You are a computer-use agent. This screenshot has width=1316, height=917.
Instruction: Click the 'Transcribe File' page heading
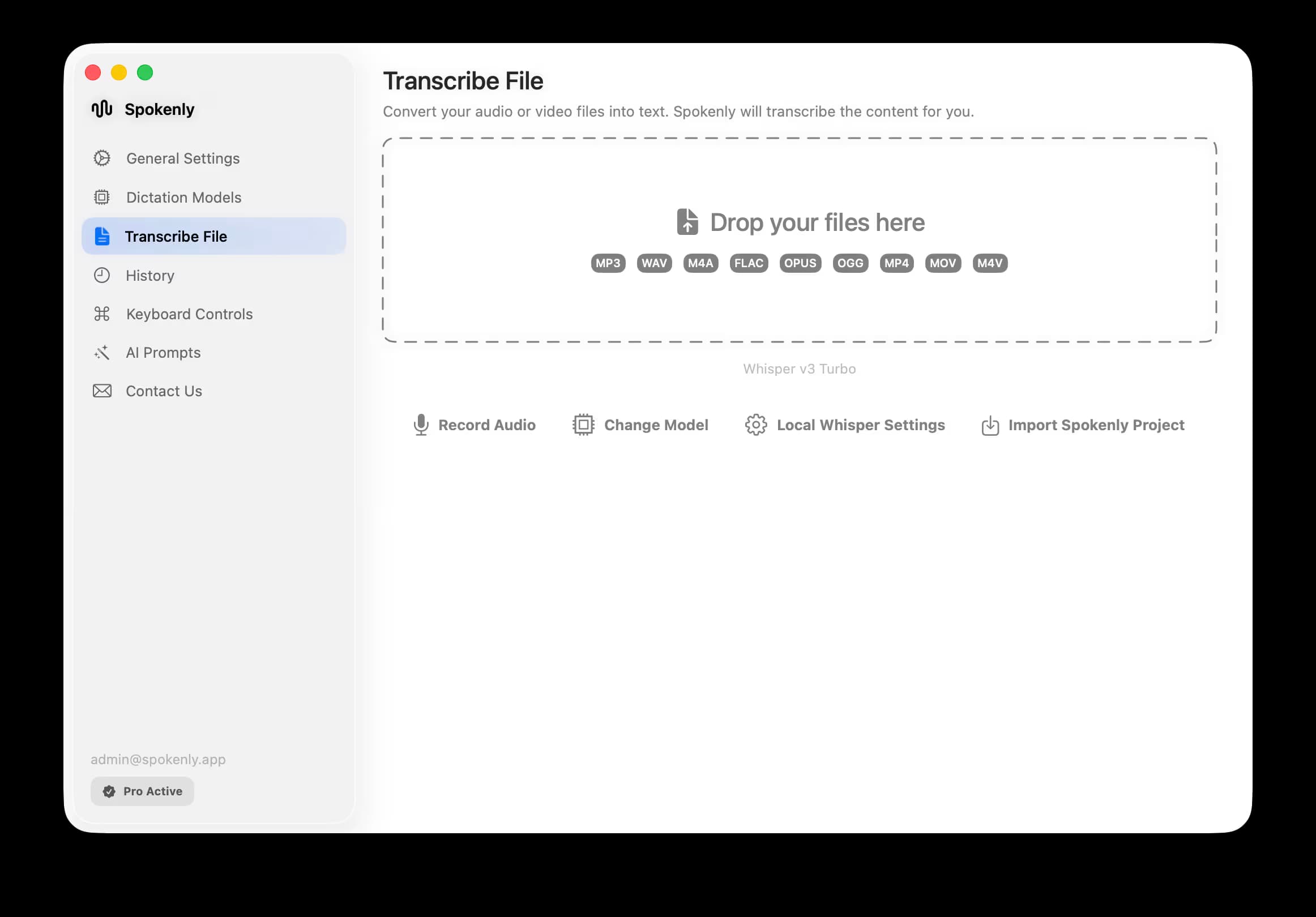point(463,81)
